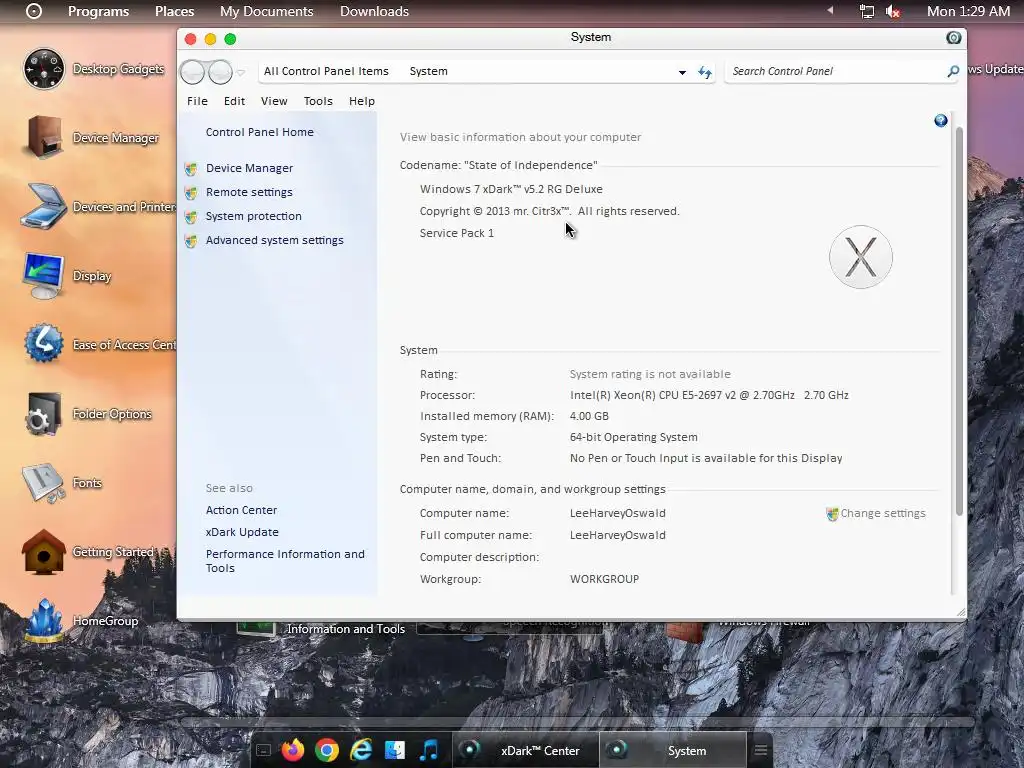1024x768 pixels.
Task: Open System protection link
Action: [x=253, y=216]
